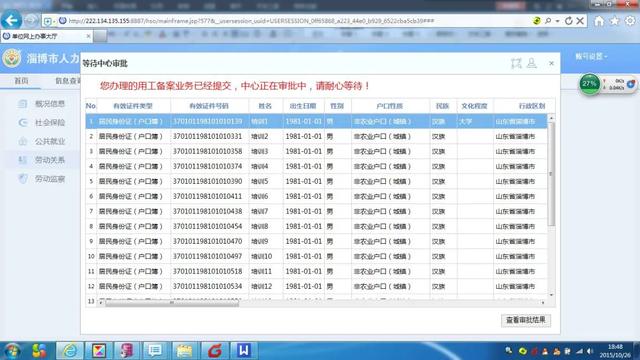The width and height of the screenshot is (640, 360).
Task: Select table row with ID 370101198101010470
Action: point(316,241)
